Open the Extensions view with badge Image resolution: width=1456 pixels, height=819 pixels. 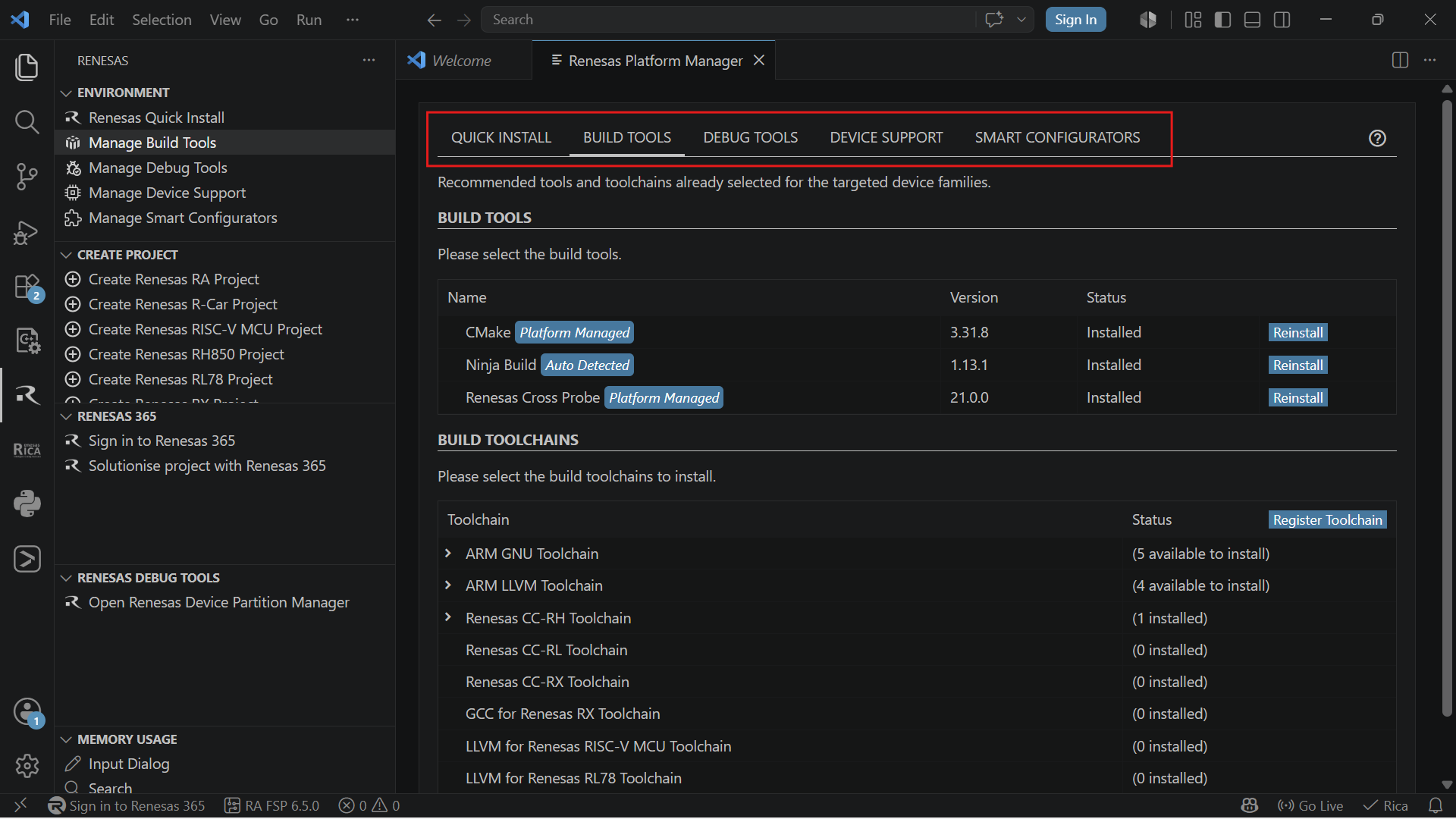tap(28, 287)
